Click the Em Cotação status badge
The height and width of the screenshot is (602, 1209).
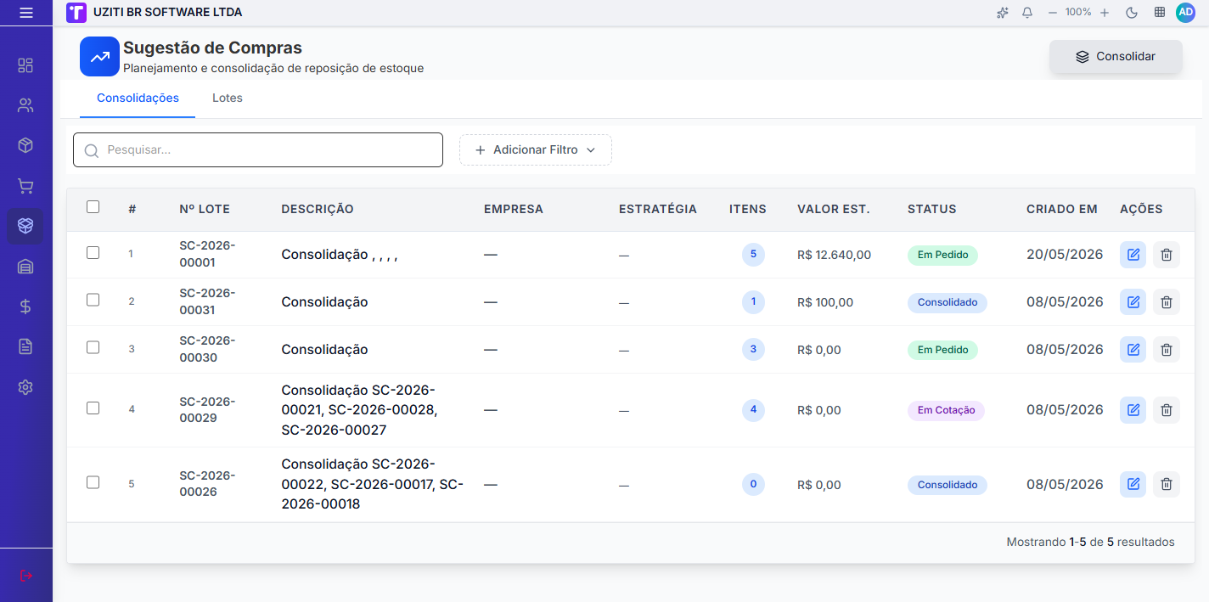[946, 411]
